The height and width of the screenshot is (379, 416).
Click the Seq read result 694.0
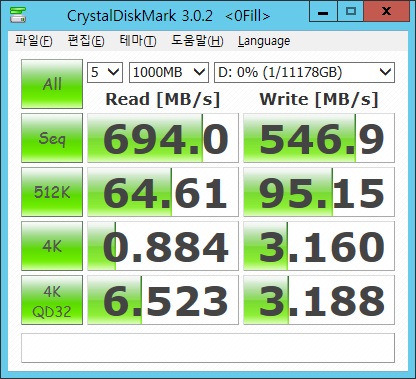pos(163,138)
